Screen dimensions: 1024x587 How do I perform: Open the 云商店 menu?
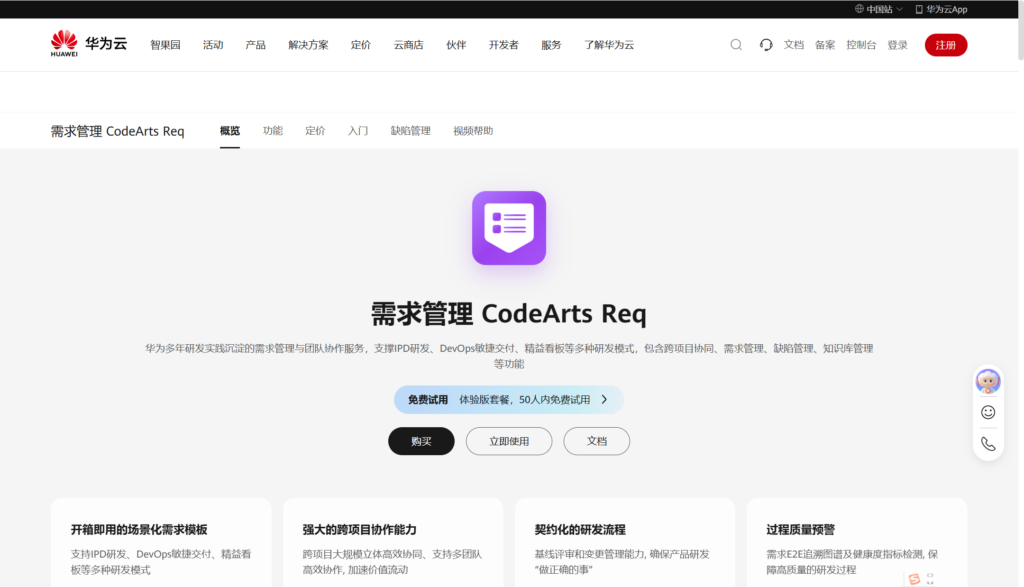tap(408, 45)
